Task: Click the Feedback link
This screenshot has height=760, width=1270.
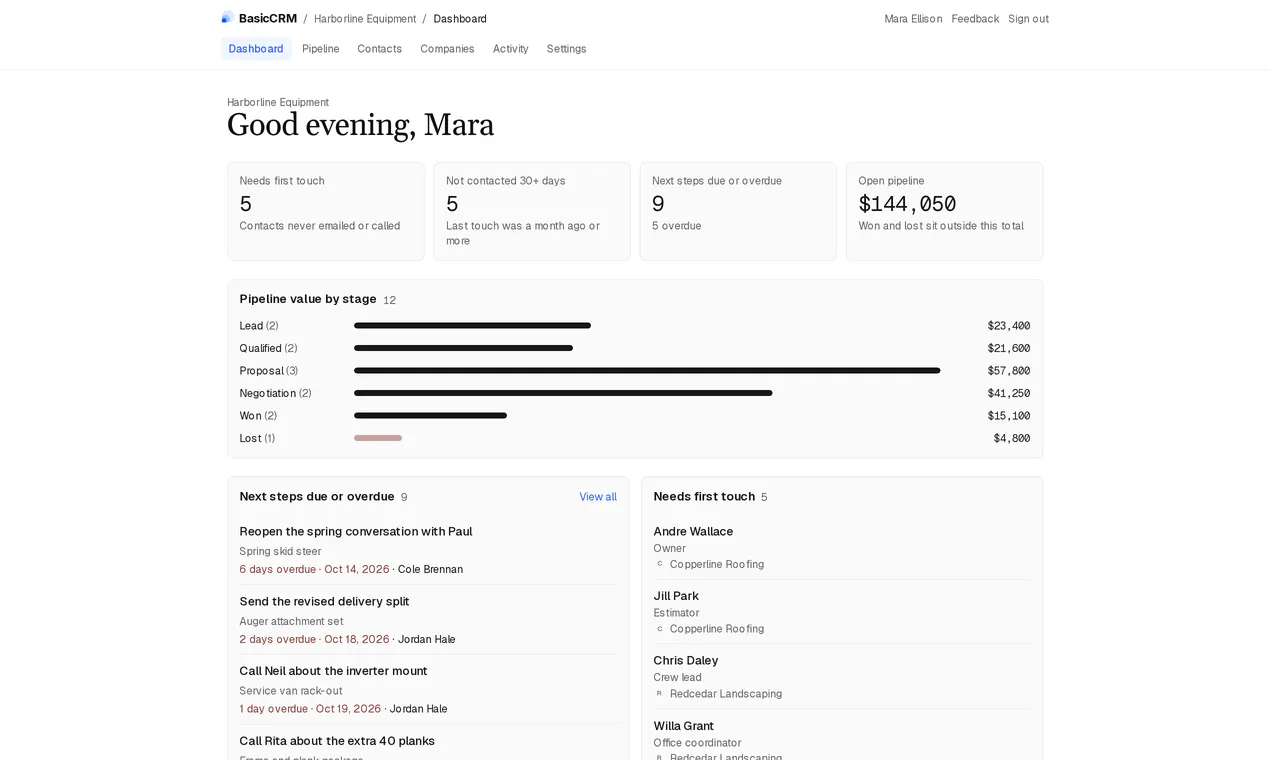Action: 975,19
